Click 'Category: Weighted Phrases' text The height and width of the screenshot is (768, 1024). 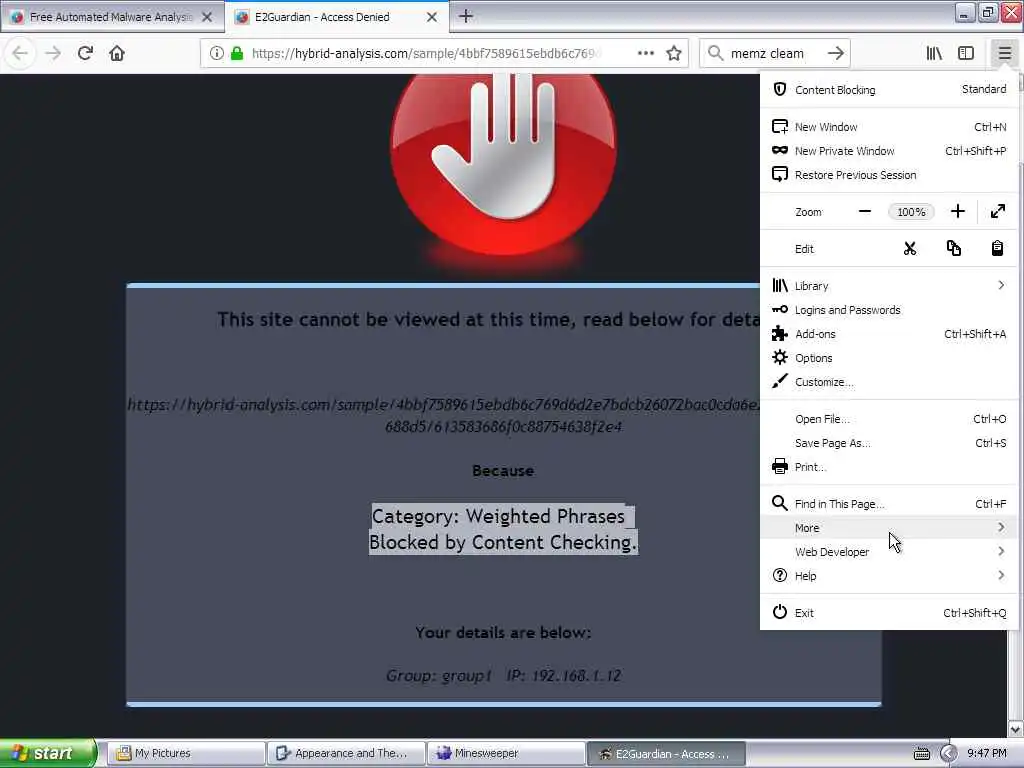(x=498, y=516)
